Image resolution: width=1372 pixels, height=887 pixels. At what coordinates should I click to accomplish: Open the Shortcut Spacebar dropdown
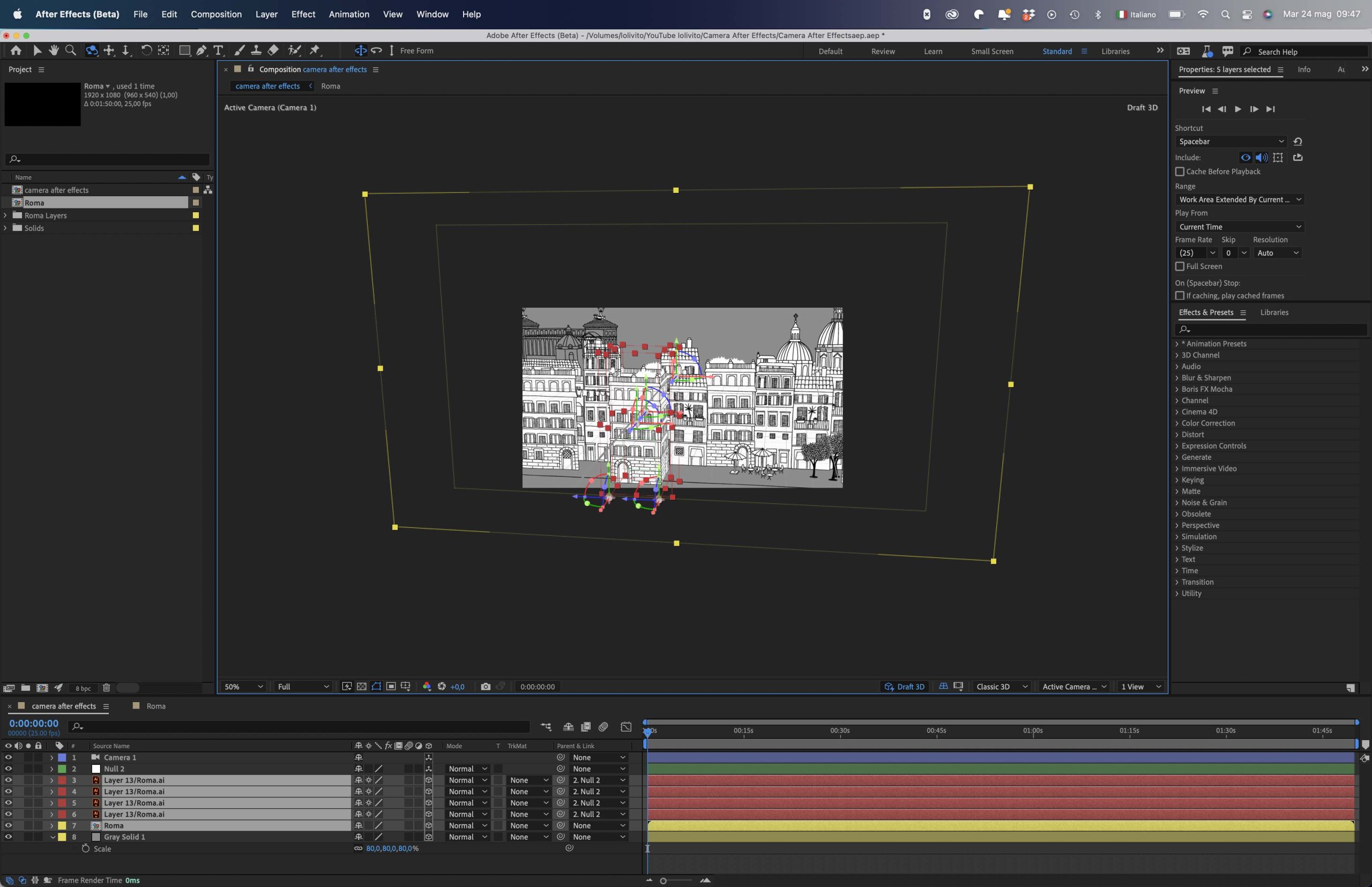pos(1231,141)
